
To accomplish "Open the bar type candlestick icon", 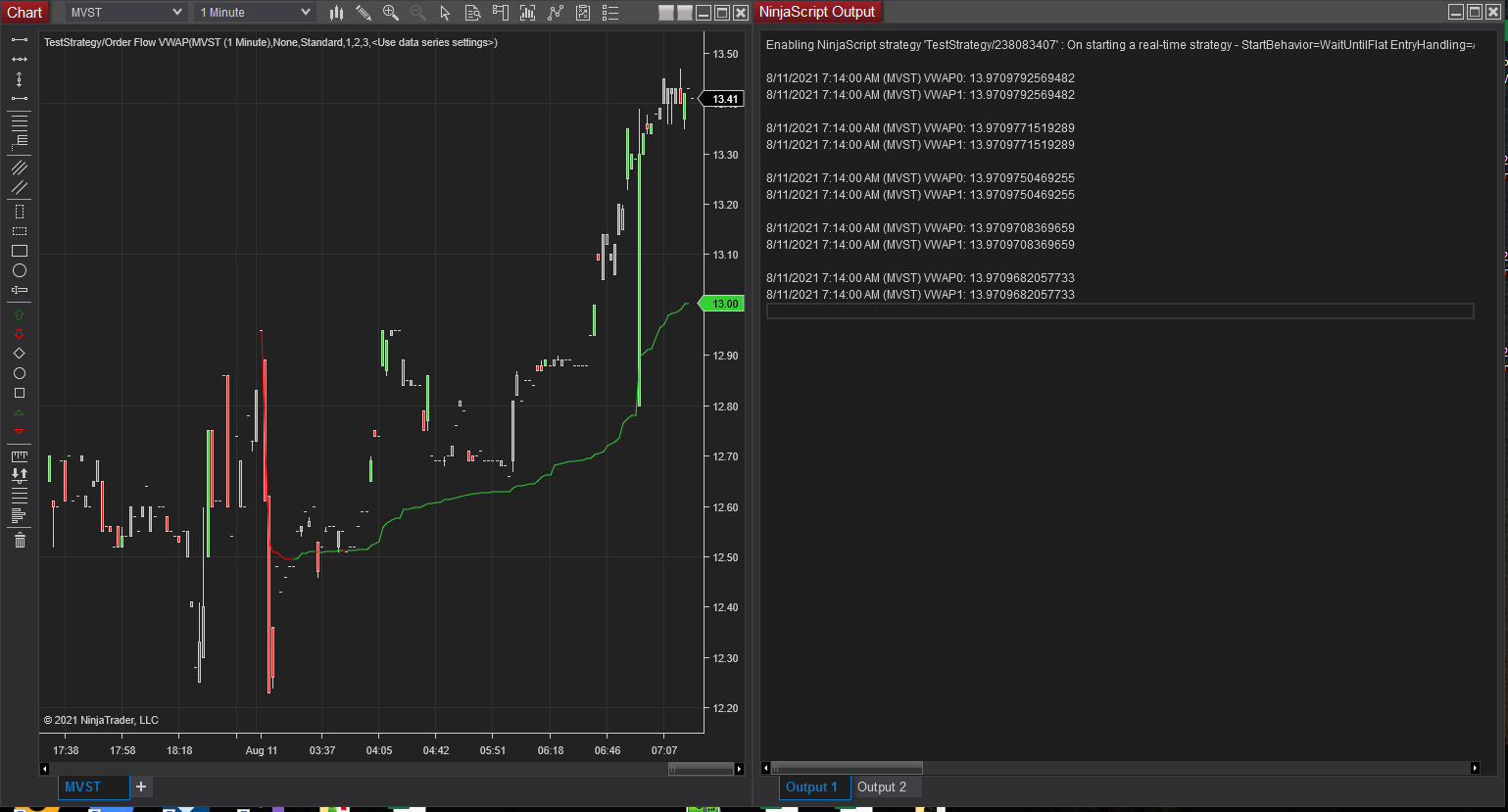I will pos(336,13).
